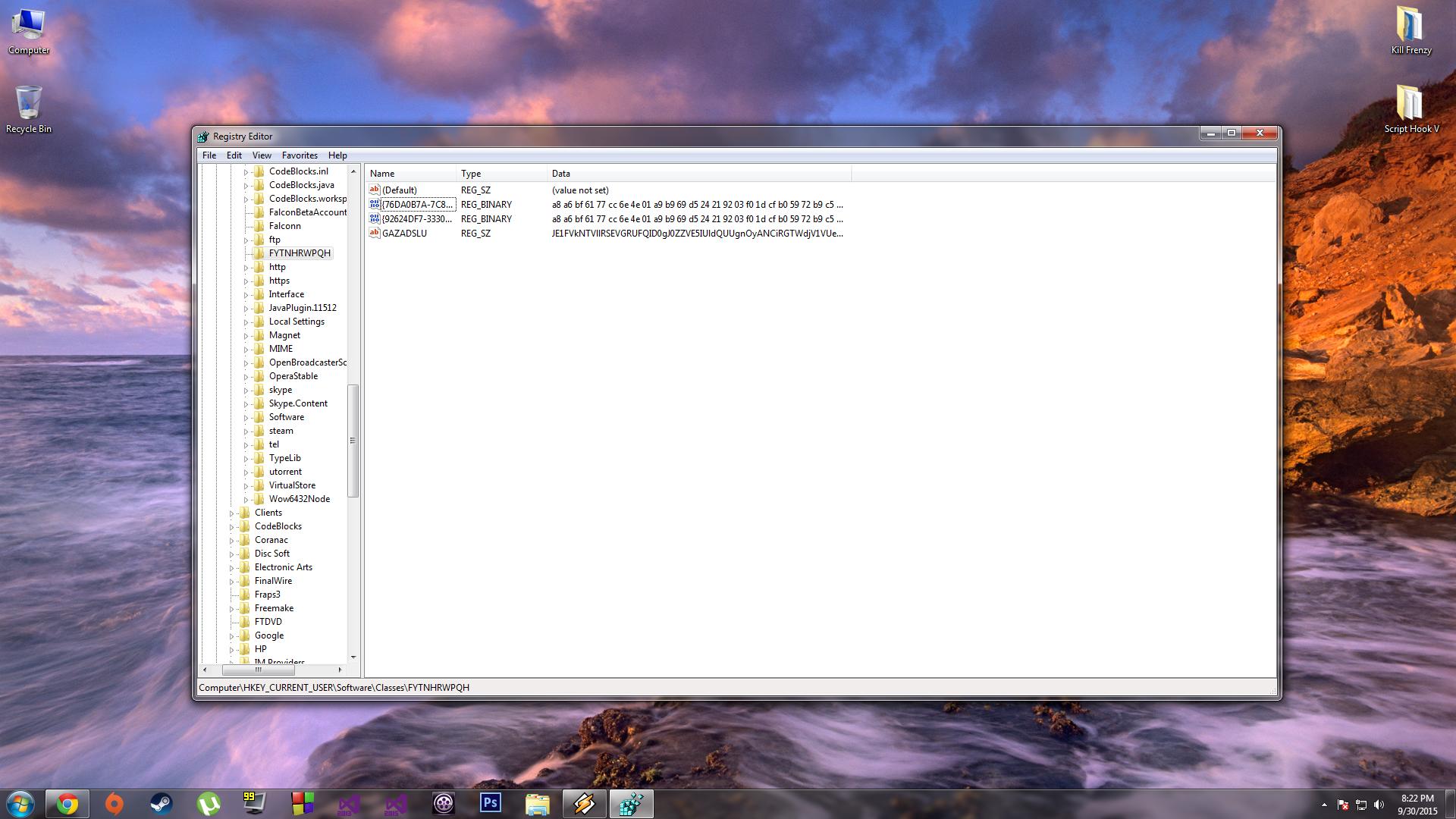1456x819 pixels.
Task: Click the Windows Start orb
Action: point(20,804)
